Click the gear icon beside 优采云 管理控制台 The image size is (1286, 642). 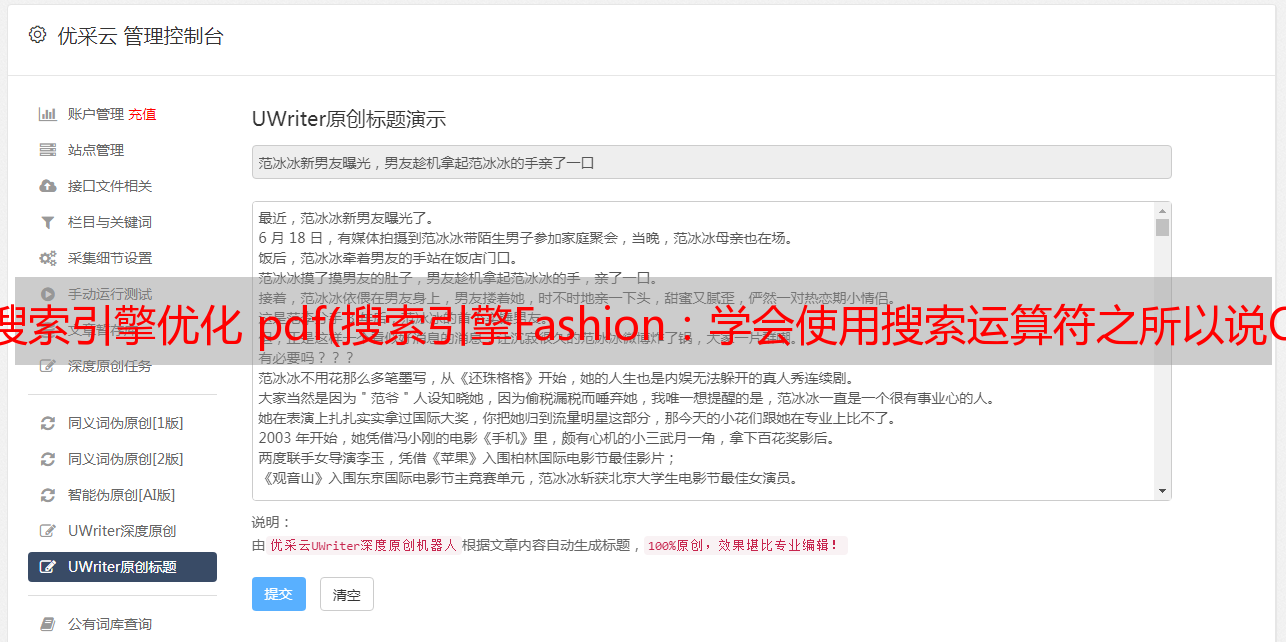click(37, 35)
